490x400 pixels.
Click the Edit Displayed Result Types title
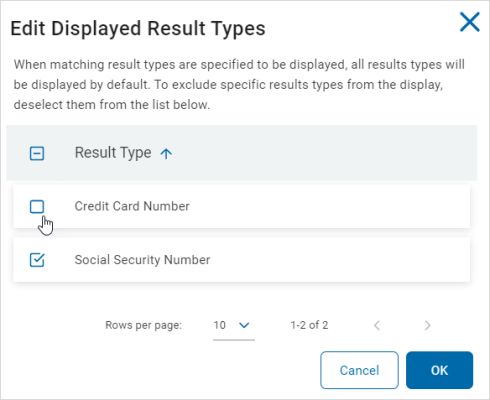click(x=138, y=28)
